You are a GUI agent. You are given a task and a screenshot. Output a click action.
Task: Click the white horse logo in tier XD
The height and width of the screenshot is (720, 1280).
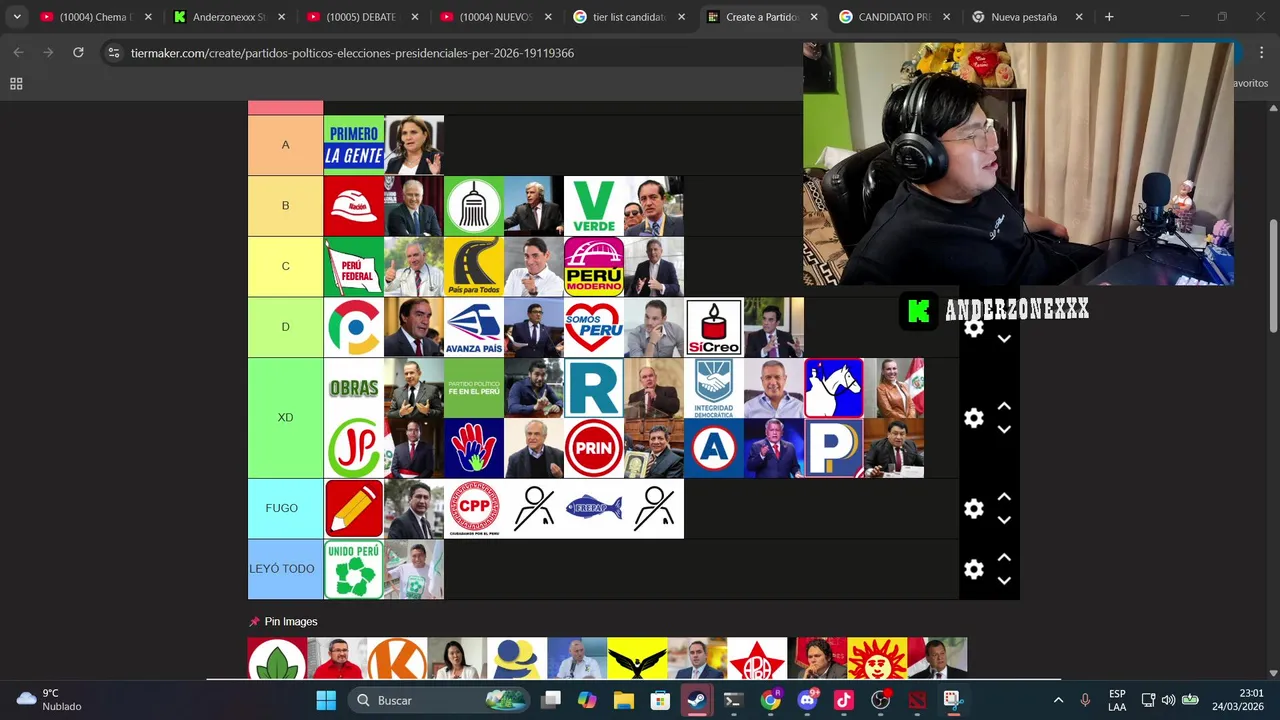coord(834,388)
